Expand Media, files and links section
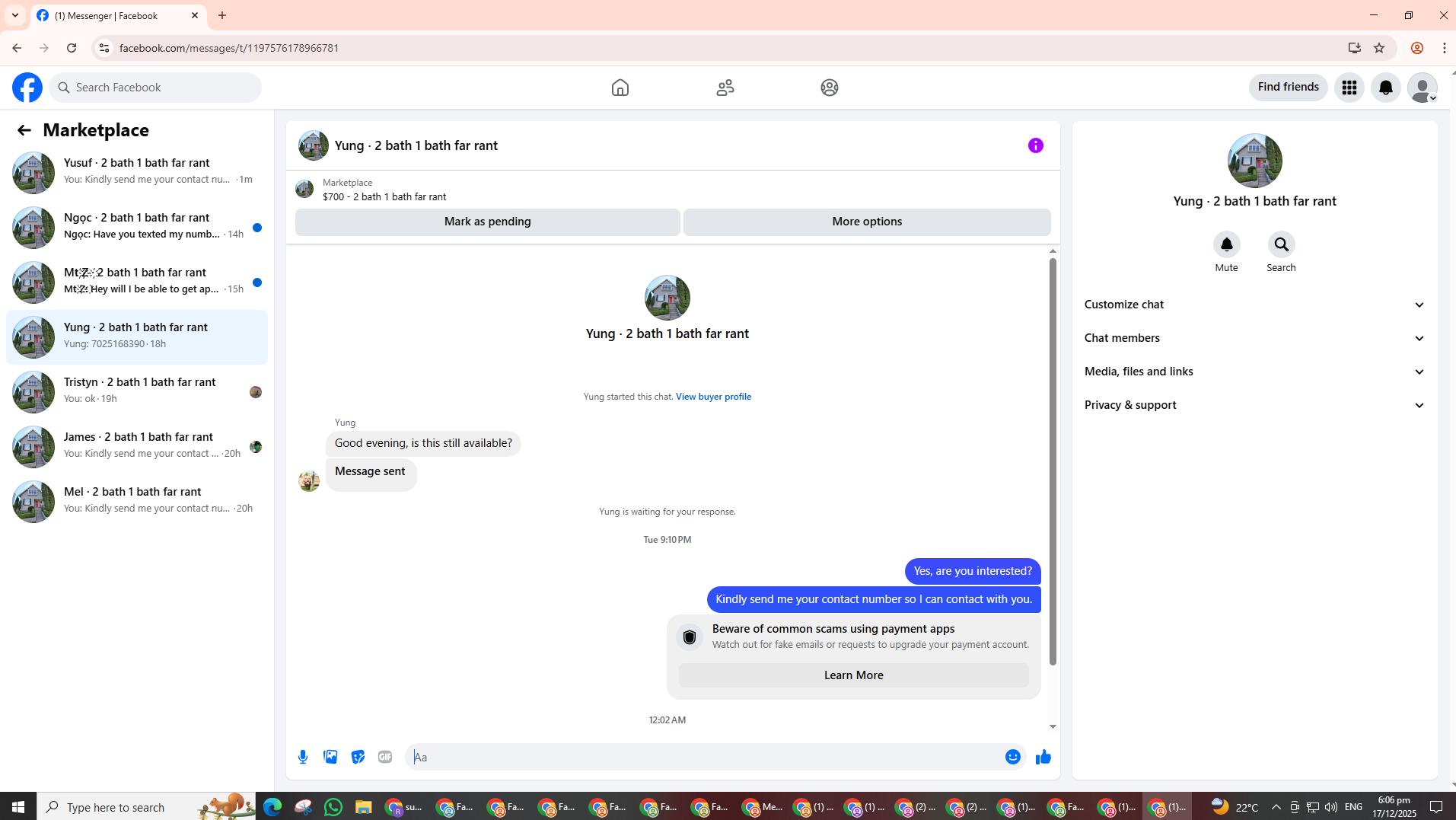Screen dimensions: 1456x820 1254,372
